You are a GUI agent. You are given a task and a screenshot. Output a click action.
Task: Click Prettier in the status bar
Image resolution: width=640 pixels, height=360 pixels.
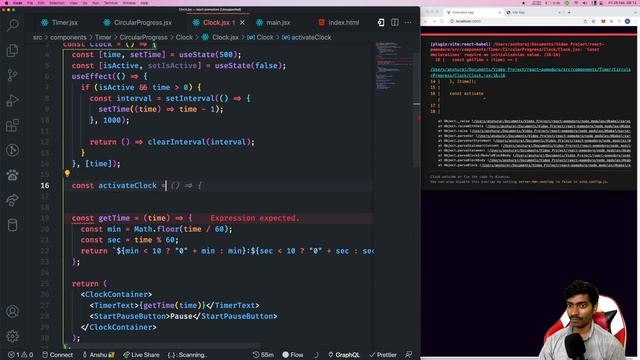tap(382, 355)
